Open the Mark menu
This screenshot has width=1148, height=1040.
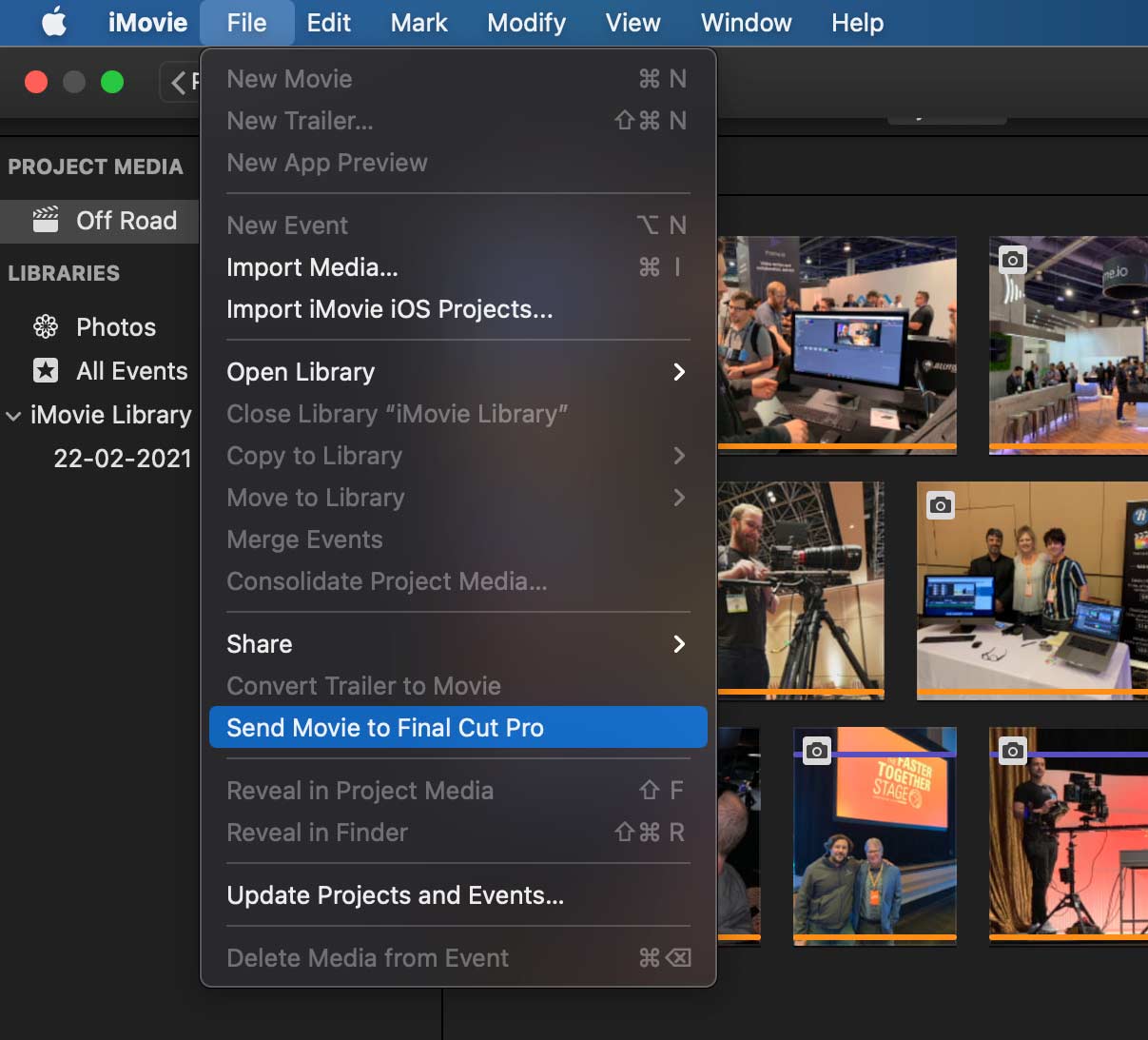(x=418, y=22)
